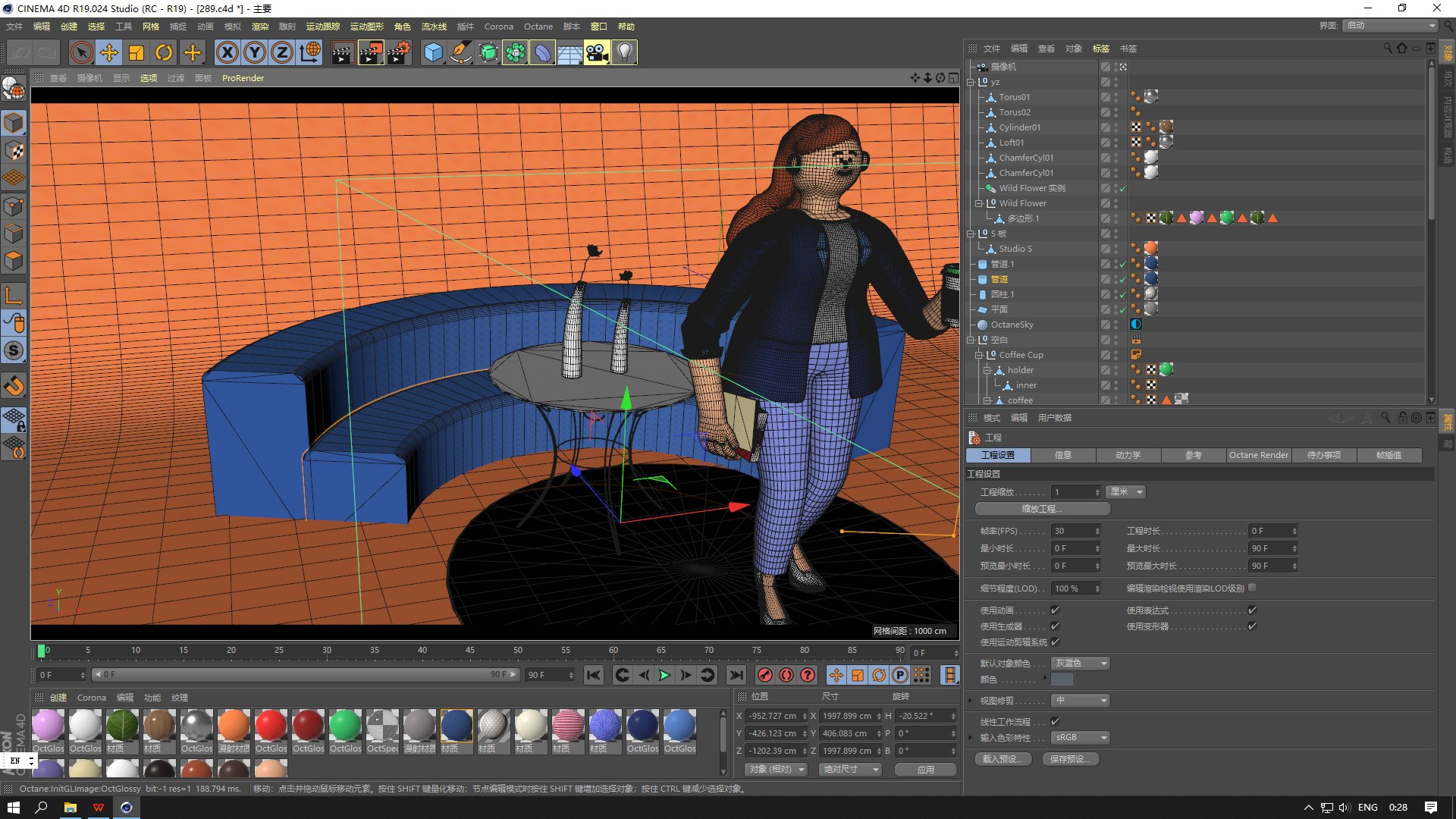Viewport: 1456px width, 819px height.
Task: Uncheck the 使用动画 checkbox
Action: 1055,610
